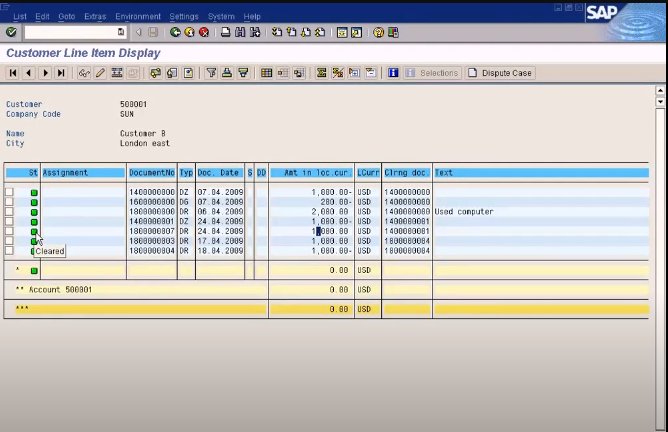Click the Change Document pencil icon
The height and width of the screenshot is (432, 668).
[x=100, y=73]
